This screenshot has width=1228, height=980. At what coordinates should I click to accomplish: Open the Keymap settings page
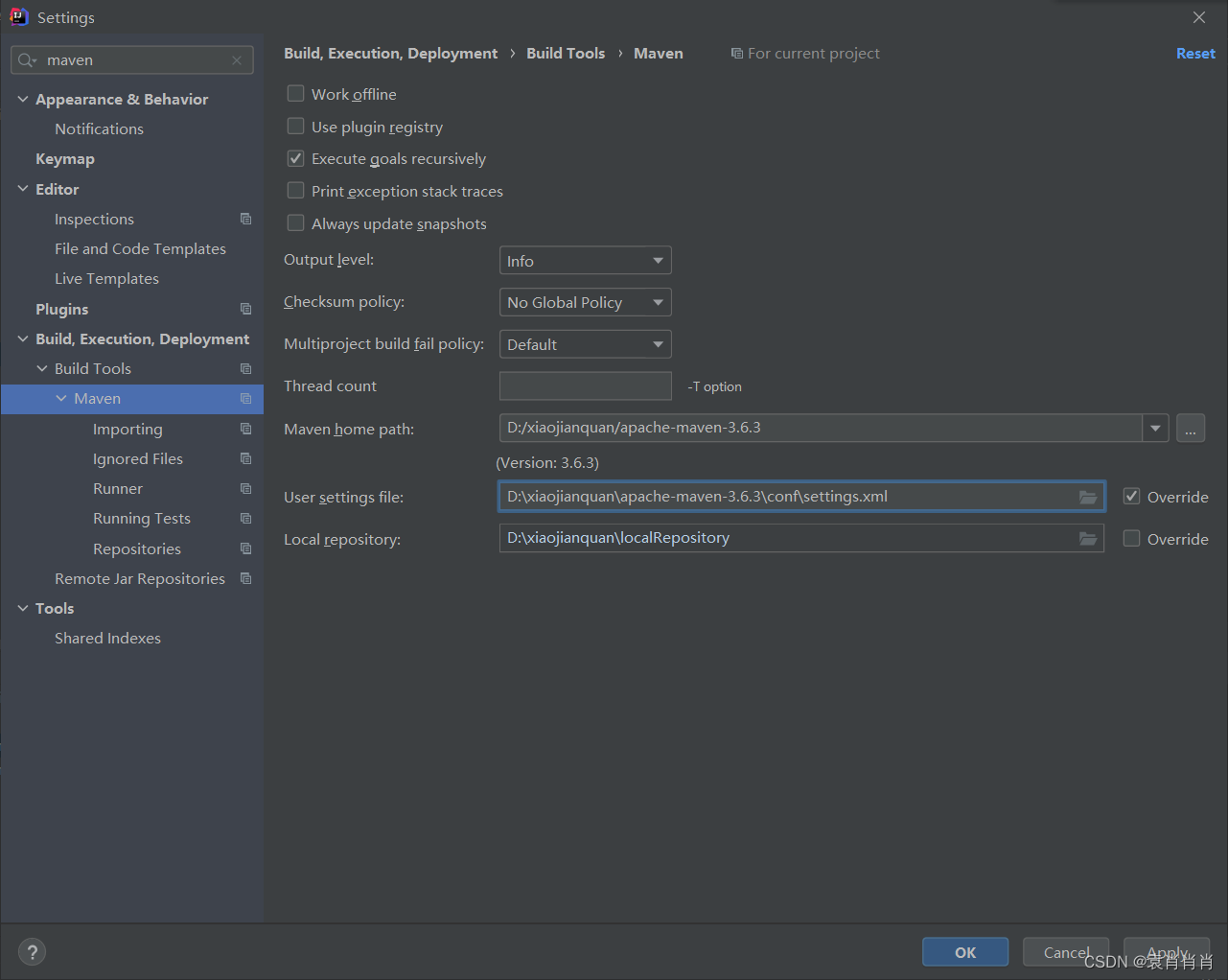click(64, 158)
